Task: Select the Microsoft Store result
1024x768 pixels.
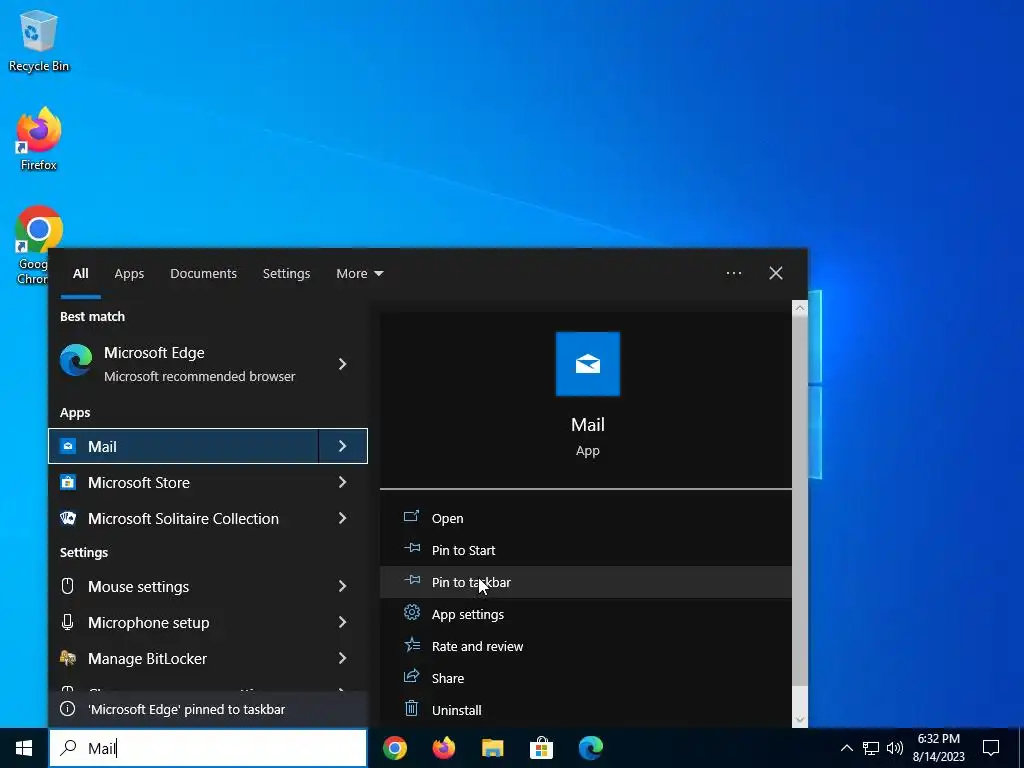Action: tap(183, 483)
